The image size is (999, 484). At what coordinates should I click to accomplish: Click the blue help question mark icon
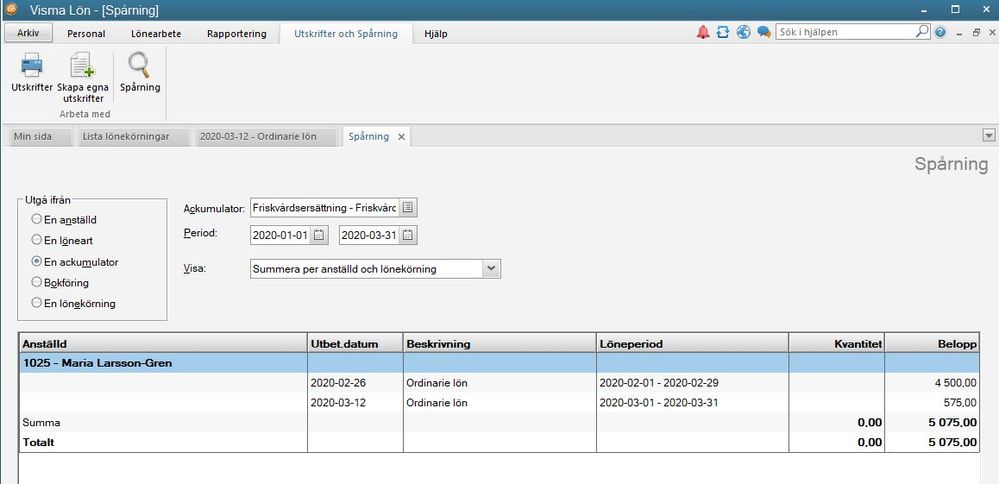pyautogui.click(x=940, y=33)
